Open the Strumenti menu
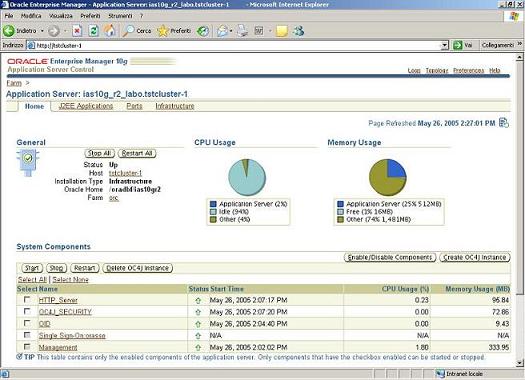The height and width of the screenshot is (380, 525). click(x=120, y=16)
